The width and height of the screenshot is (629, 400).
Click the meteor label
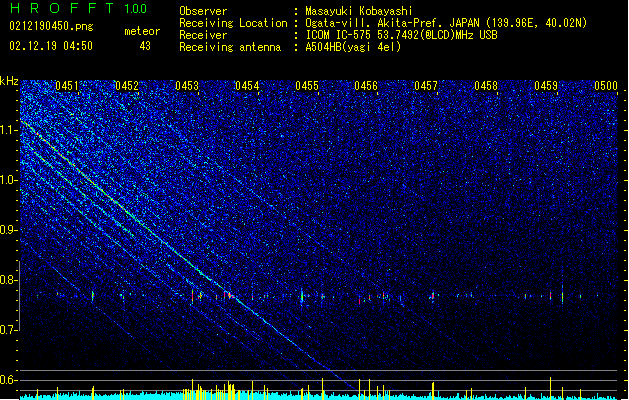142,31
